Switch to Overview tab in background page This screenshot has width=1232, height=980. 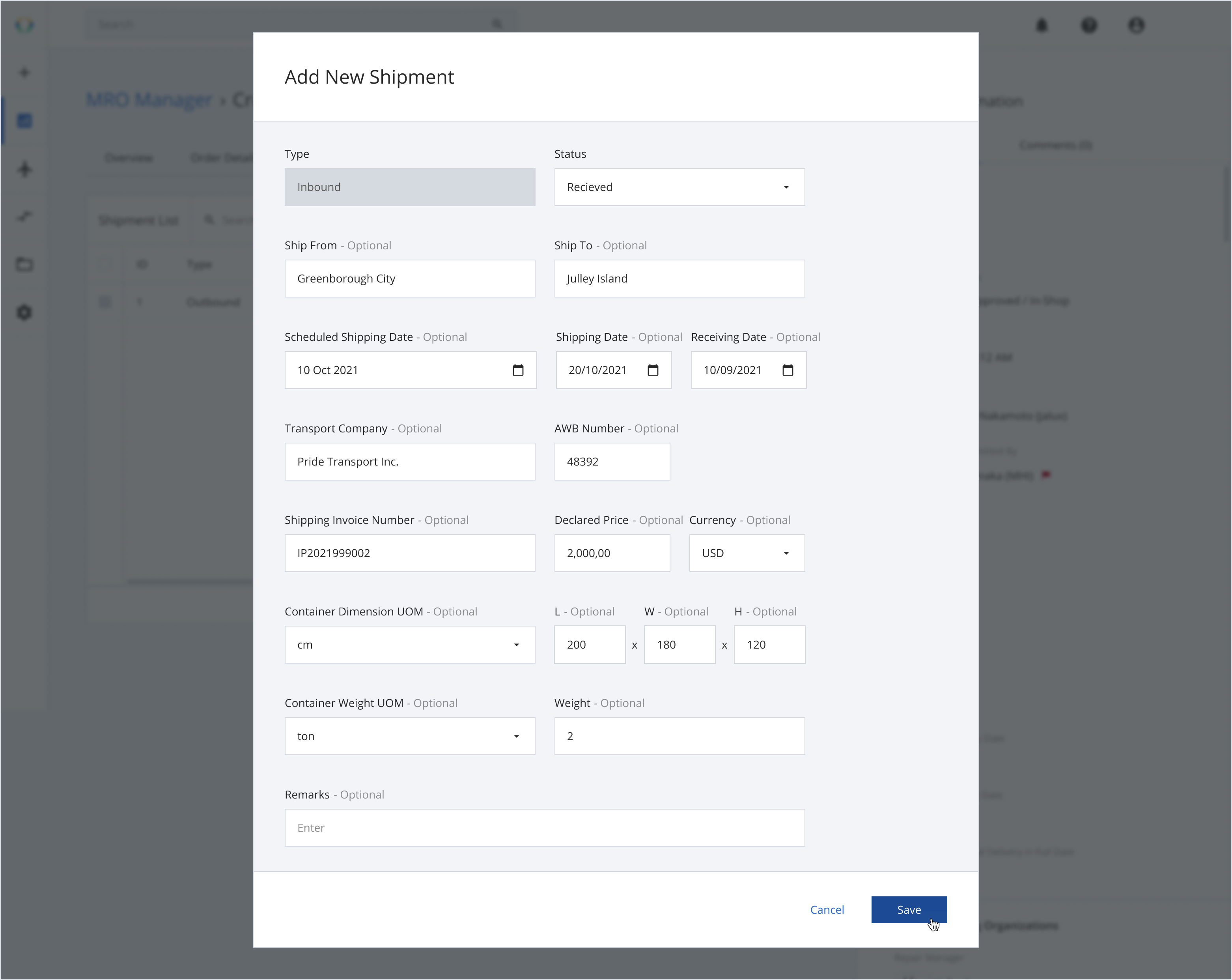pos(129,158)
